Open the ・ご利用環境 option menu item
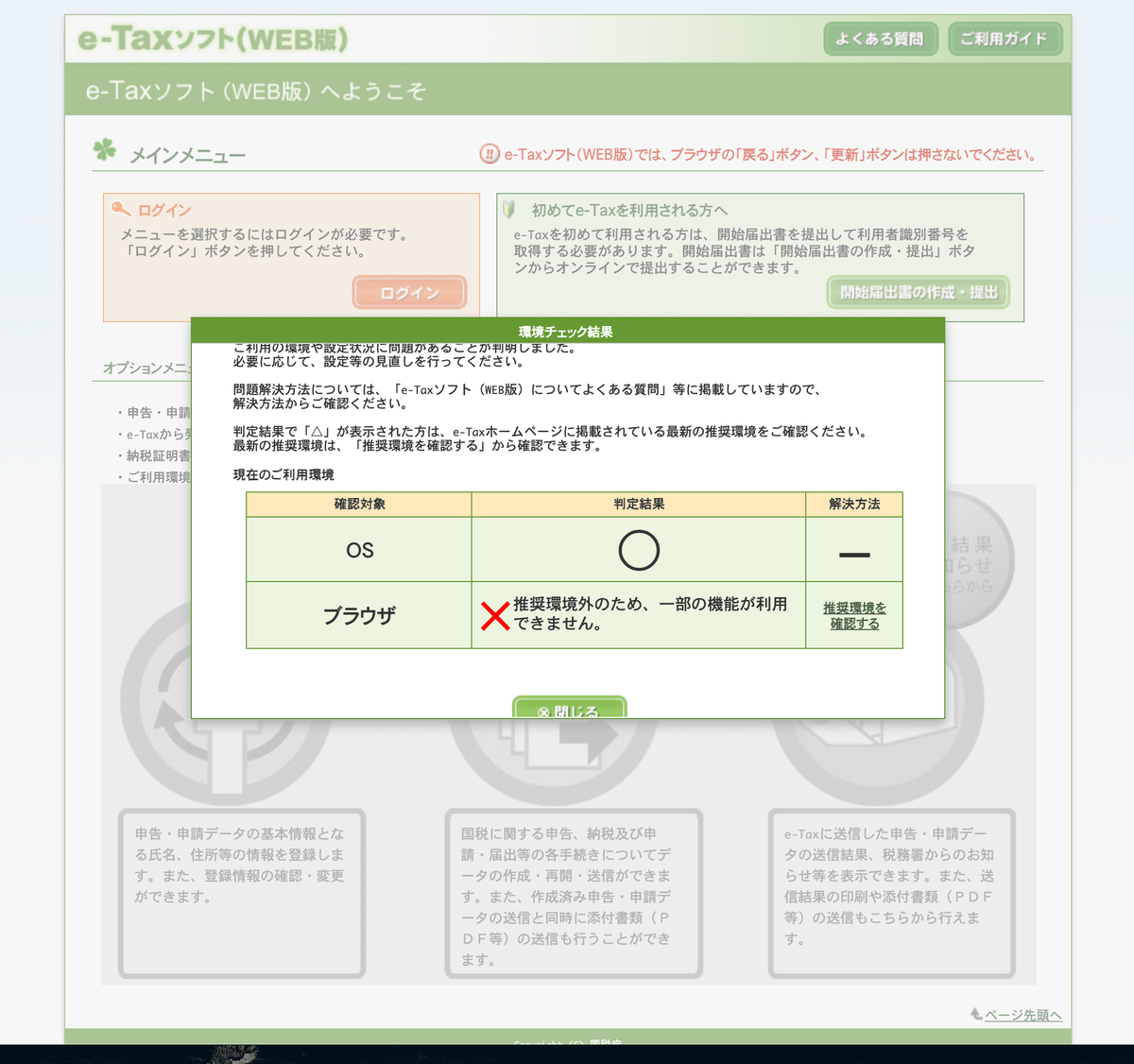Viewport: 1134px width, 1064px height. pos(153,477)
